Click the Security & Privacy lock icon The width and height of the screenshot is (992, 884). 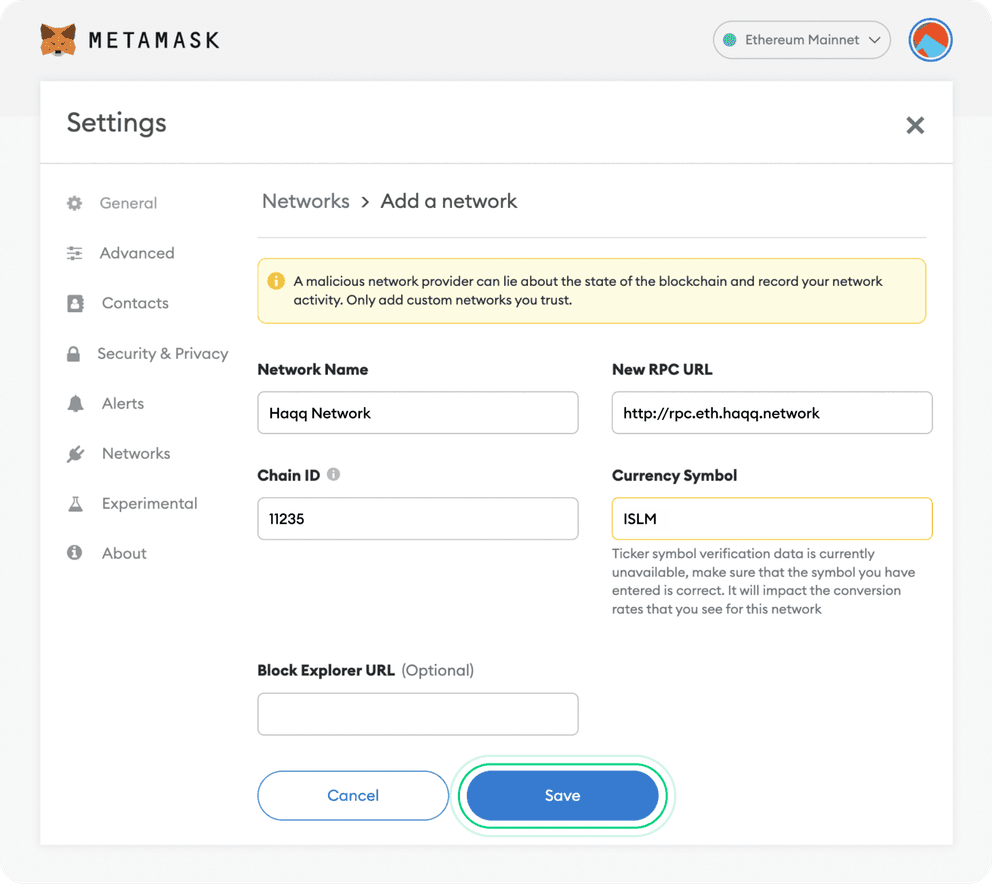[74, 353]
